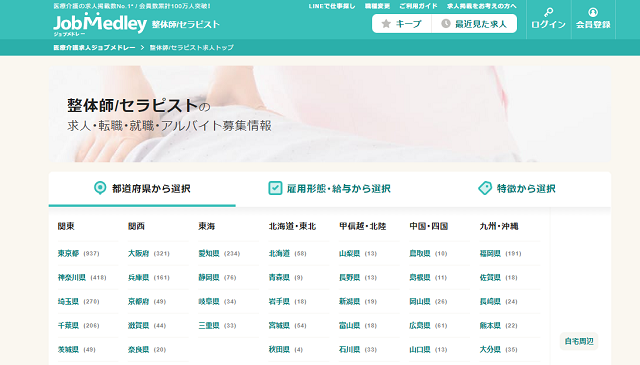Click the 整体師/セラピスト求人トップ breadcrumb

tap(191, 48)
